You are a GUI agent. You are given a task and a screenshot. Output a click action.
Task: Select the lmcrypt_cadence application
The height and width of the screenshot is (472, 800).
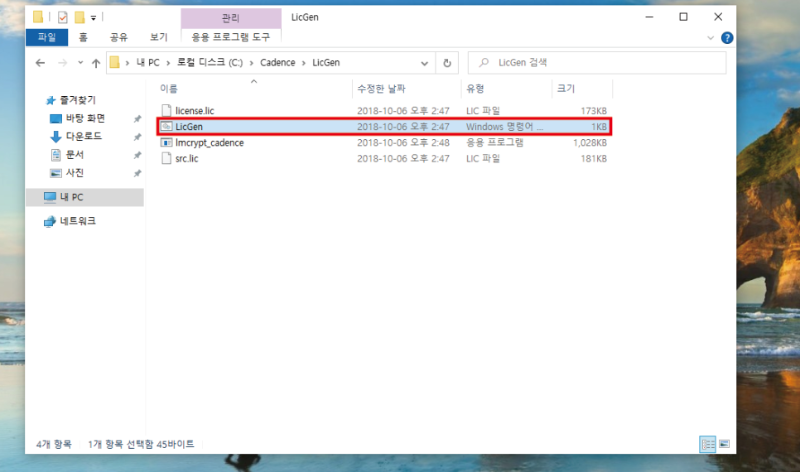tap(209, 143)
